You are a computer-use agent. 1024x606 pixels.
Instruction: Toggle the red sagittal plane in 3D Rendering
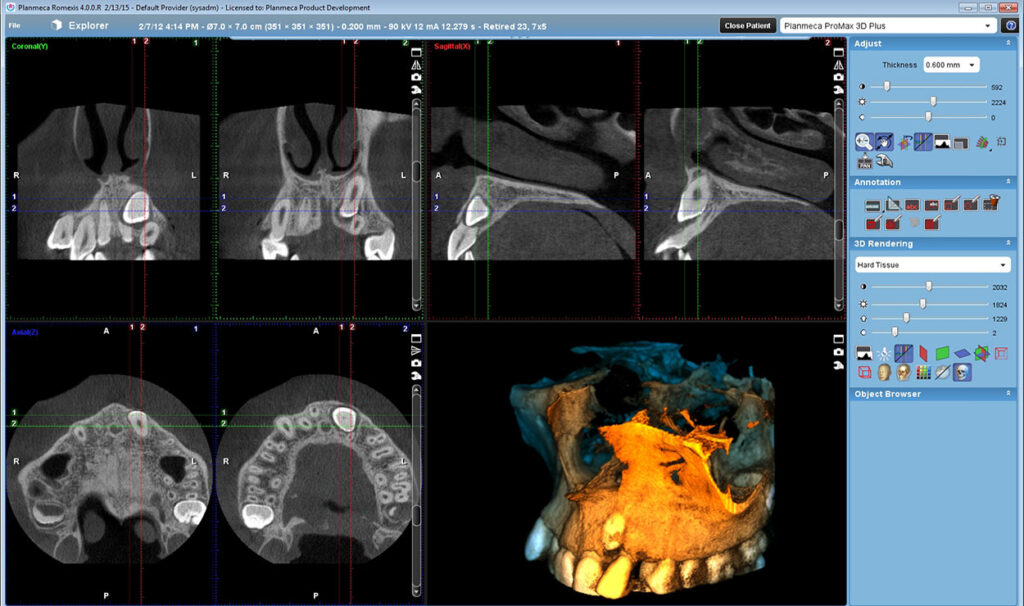tap(922, 352)
